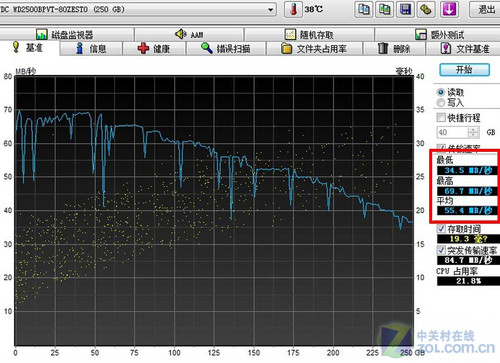The width and height of the screenshot is (500, 363).
Task: Click the copy screenshot to clipboard icon
Action: point(384,9)
